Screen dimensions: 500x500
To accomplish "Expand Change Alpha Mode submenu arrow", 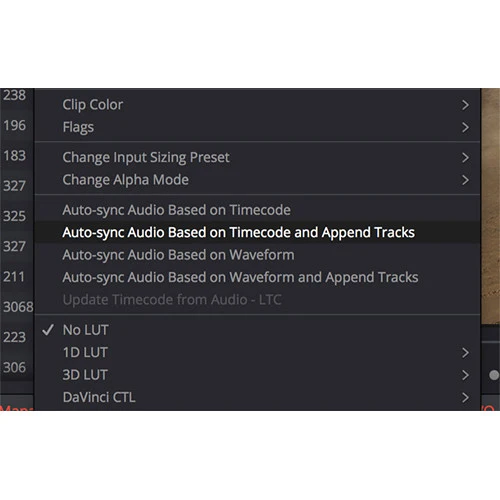I will [465, 180].
